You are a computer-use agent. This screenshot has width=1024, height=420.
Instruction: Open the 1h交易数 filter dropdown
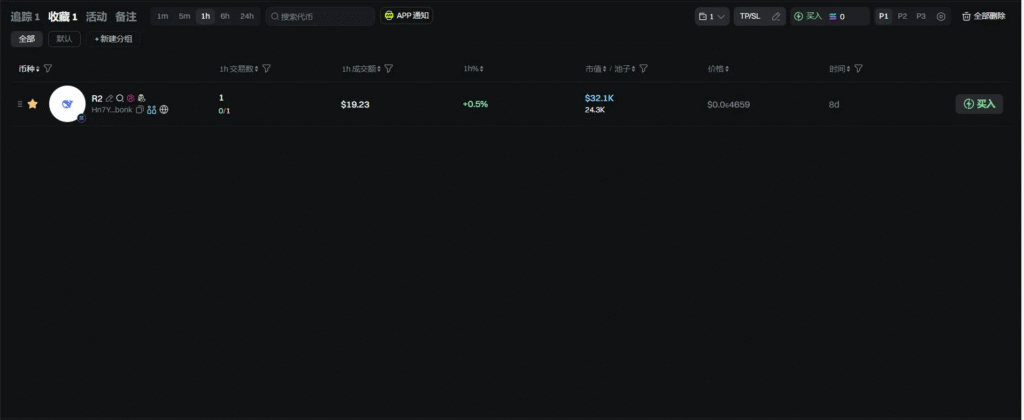[x=267, y=69]
